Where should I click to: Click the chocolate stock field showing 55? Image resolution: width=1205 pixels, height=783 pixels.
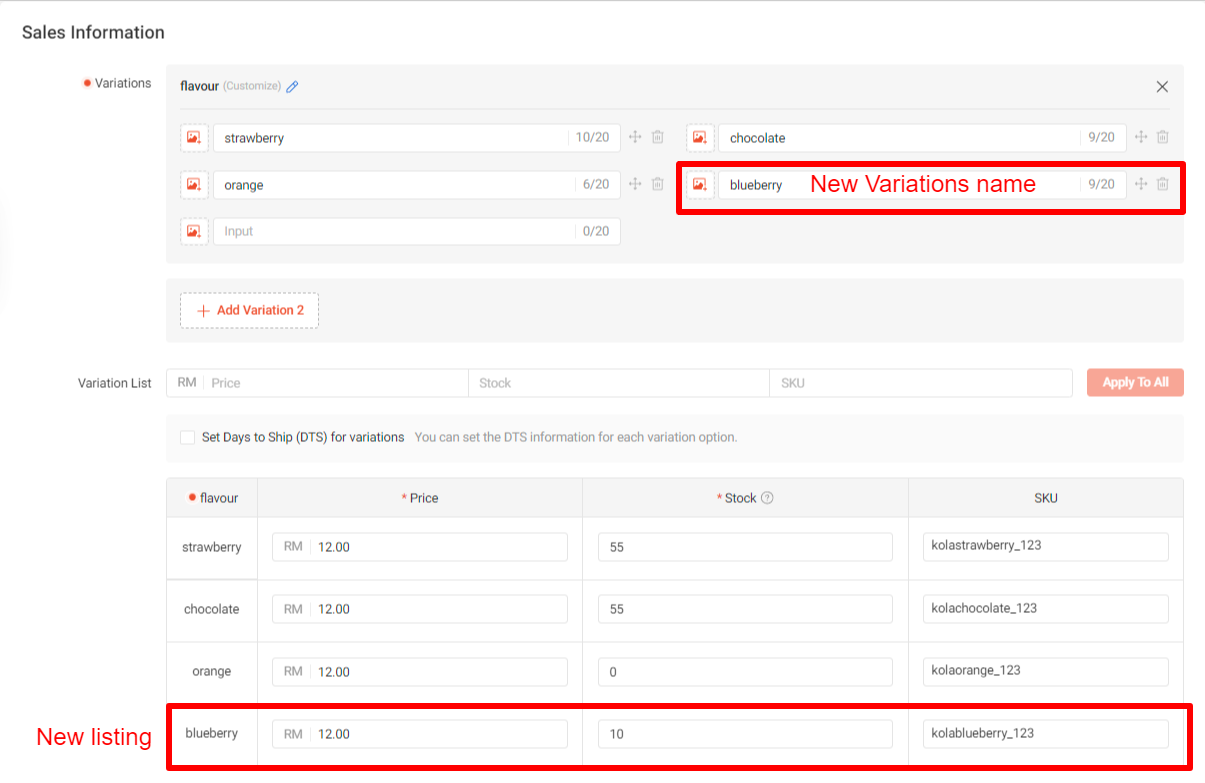[x=745, y=609]
